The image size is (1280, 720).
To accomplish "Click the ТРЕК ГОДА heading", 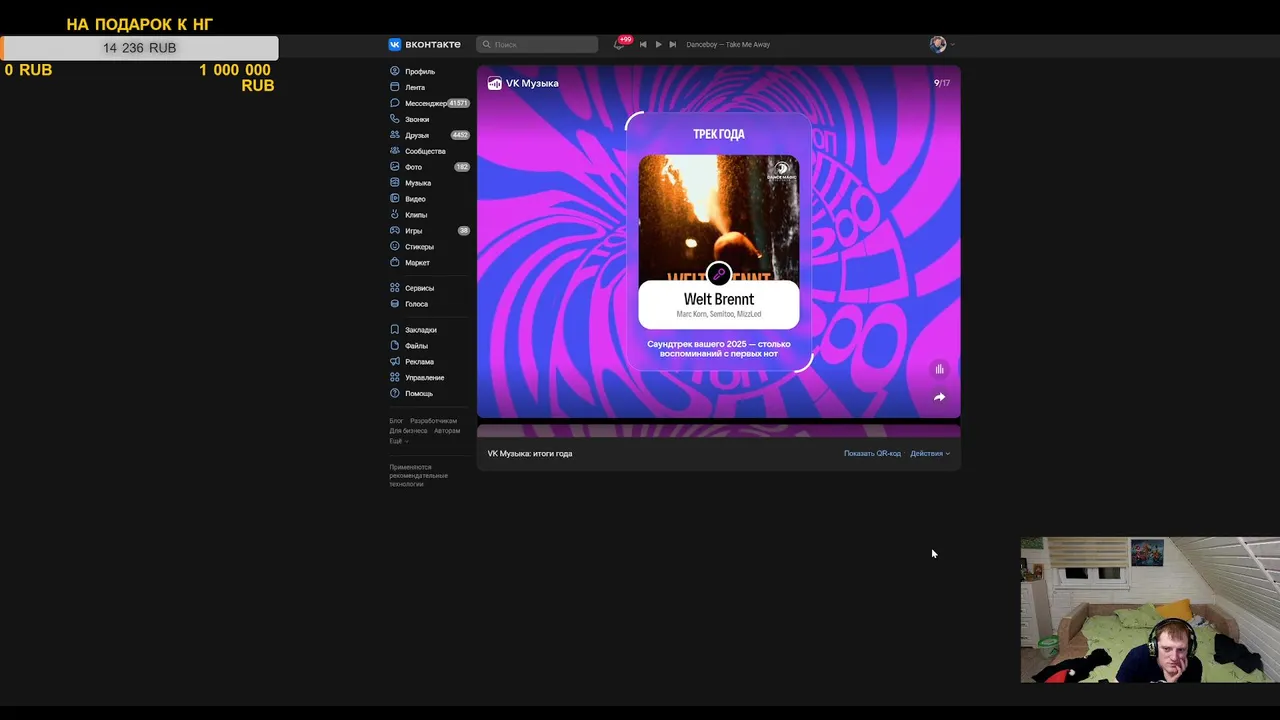I will pos(719,134).
